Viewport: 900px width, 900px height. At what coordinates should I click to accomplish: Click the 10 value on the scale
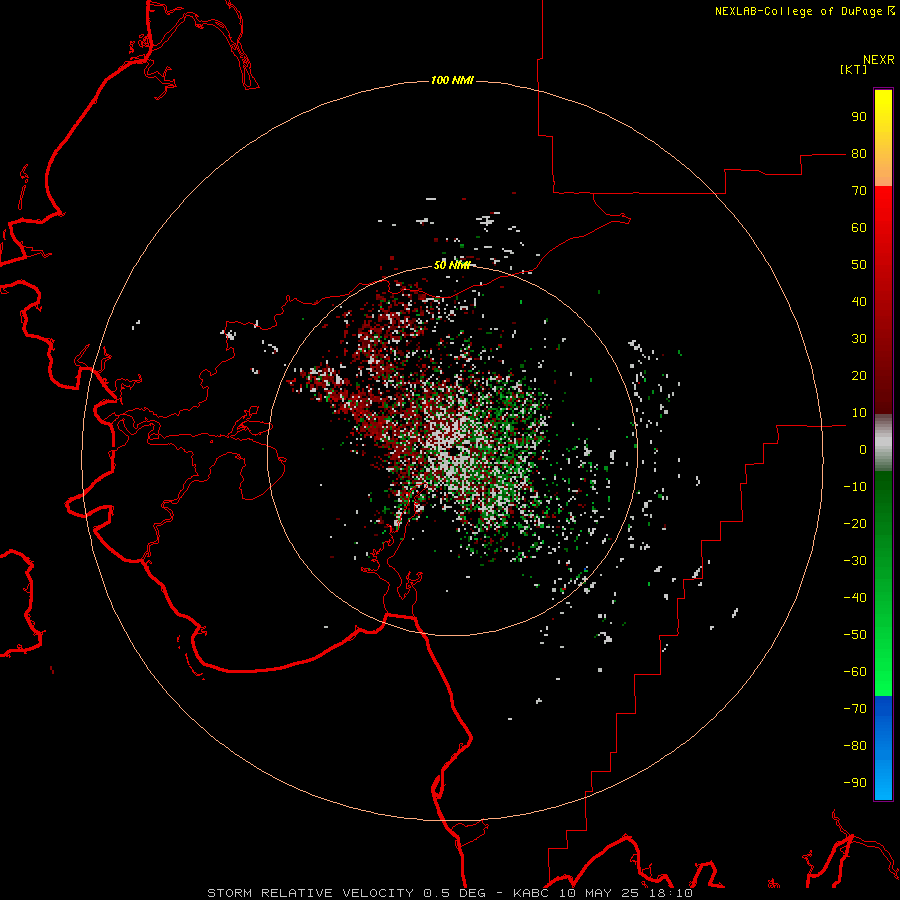859,413
